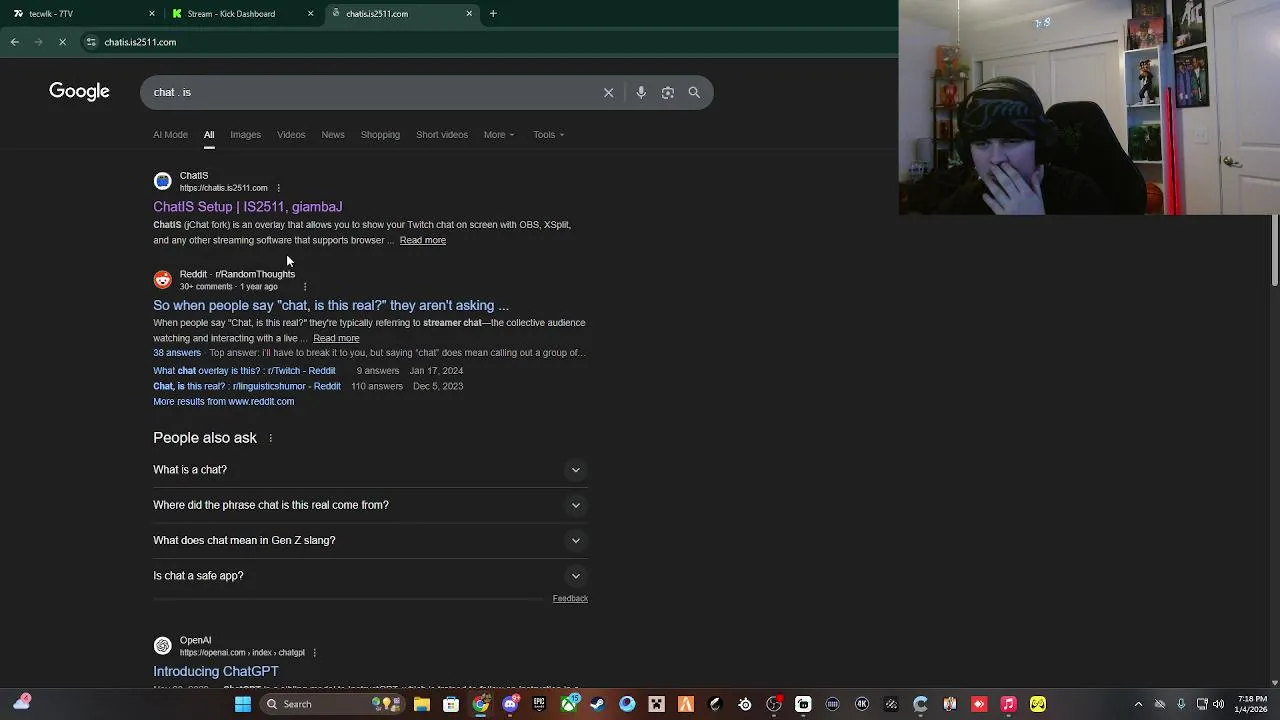Open the Introducing ChatGPT result

216,672
